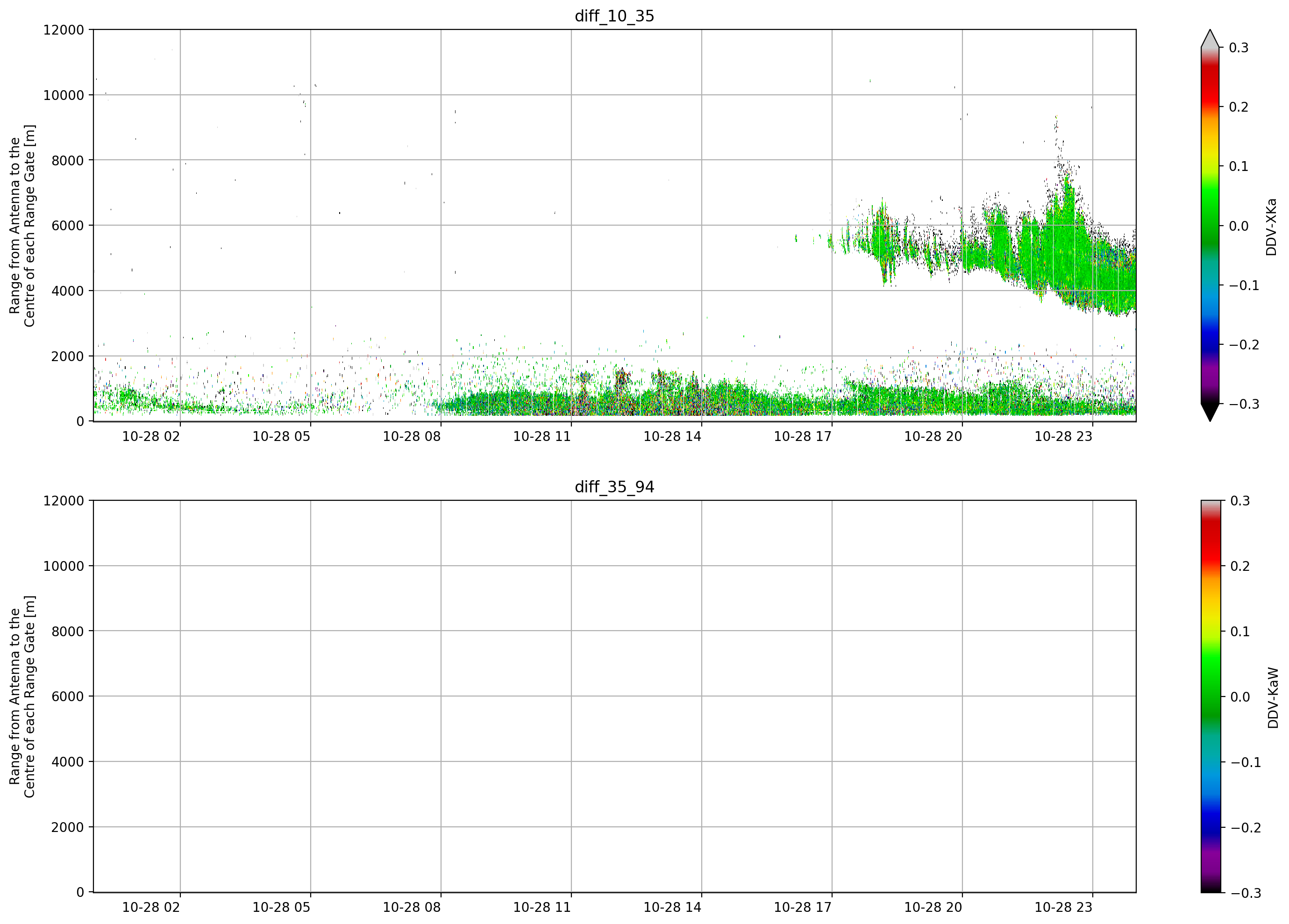Click black lower extension arrow of DDV-XKa colorbar

pyautogui.click(x=1210, y=412)
